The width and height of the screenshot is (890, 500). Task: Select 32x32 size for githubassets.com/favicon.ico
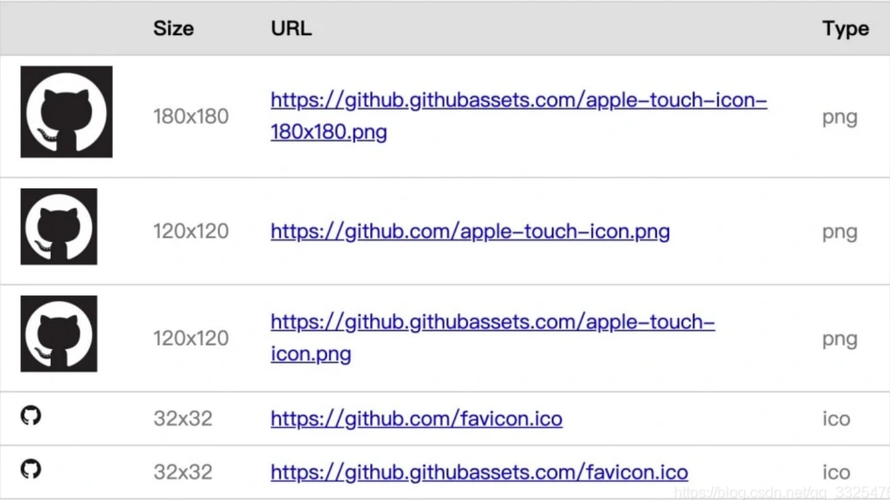(183, 472)
